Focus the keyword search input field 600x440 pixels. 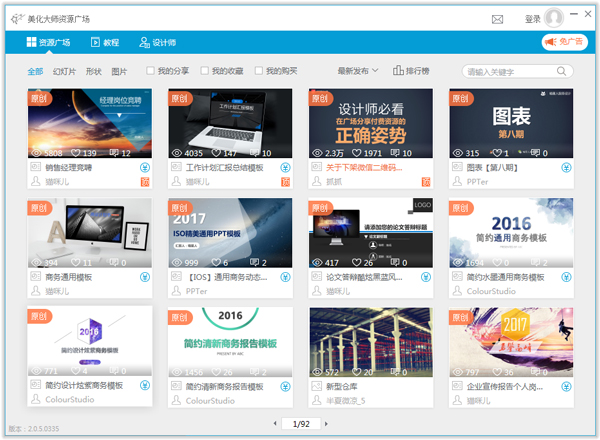tap(510, 71)
